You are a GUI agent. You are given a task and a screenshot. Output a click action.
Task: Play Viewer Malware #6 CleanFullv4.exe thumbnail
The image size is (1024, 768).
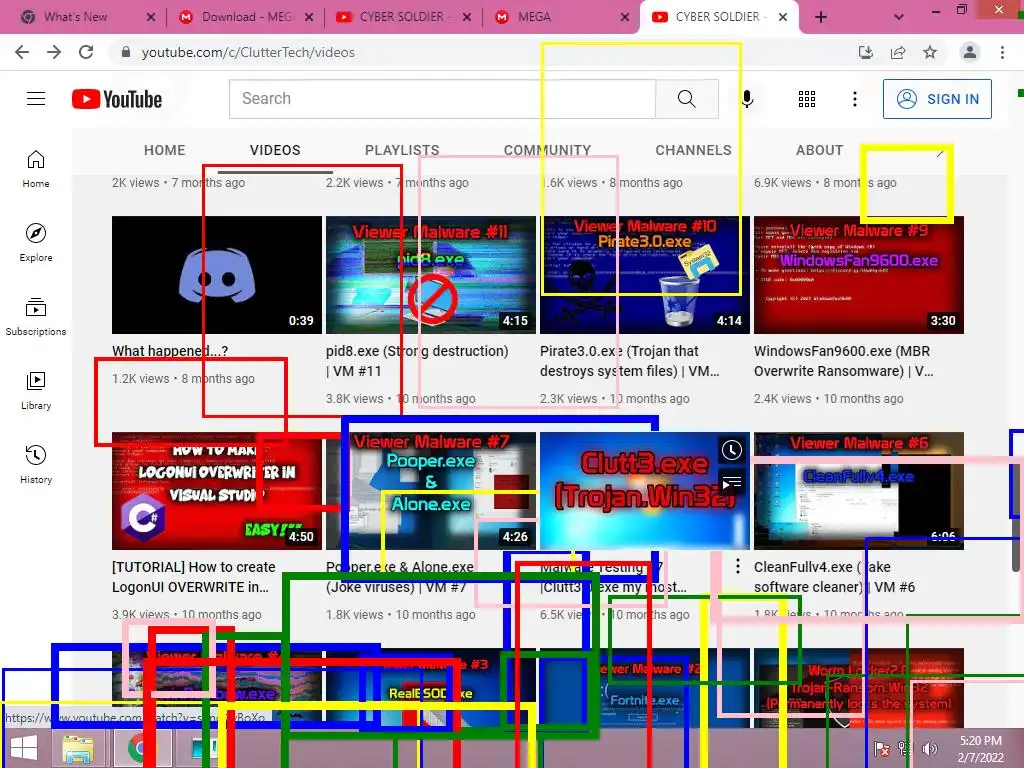pyautogui.click(x=859, y=491)
